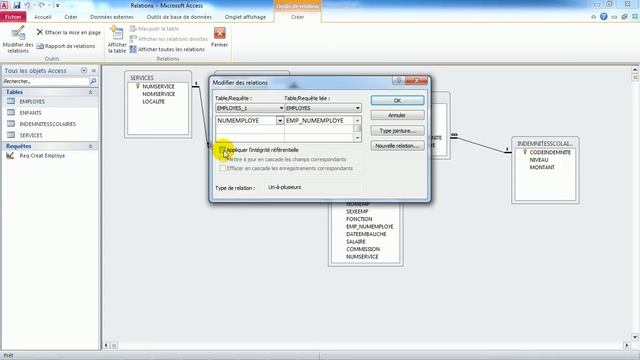Viewport: 640px width, 360px height.
Task: Click the red Fermer ribbon button
Action: click(220, 37)
